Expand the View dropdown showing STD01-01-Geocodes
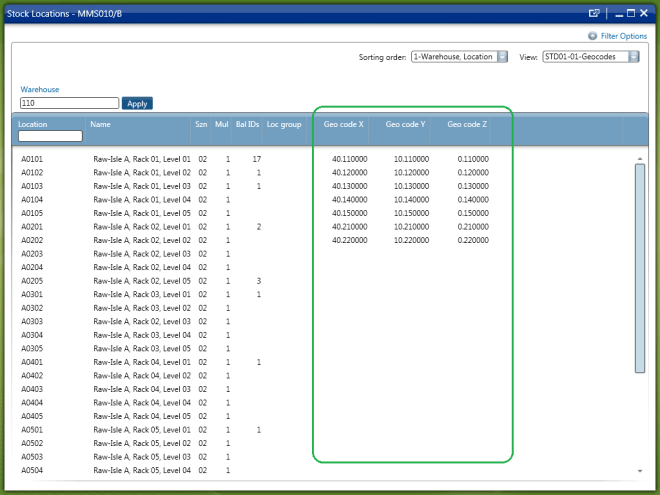Viewport: 660px width, 495px height. pos(634,57)
